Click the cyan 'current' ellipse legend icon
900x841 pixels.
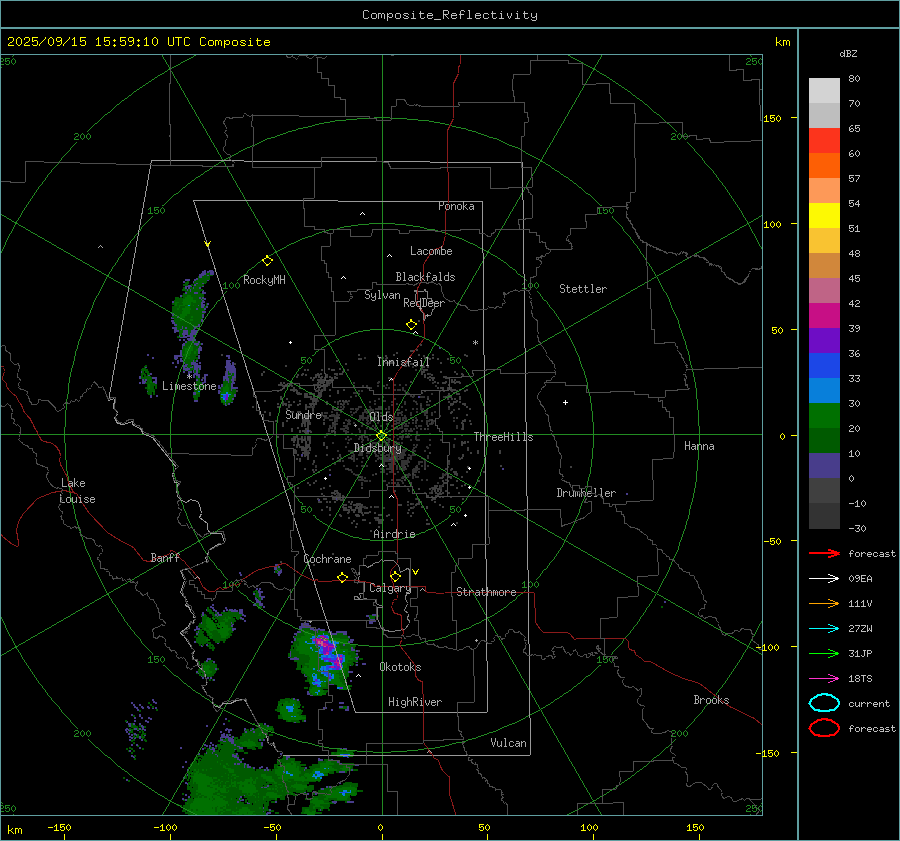tap(824, 703)
